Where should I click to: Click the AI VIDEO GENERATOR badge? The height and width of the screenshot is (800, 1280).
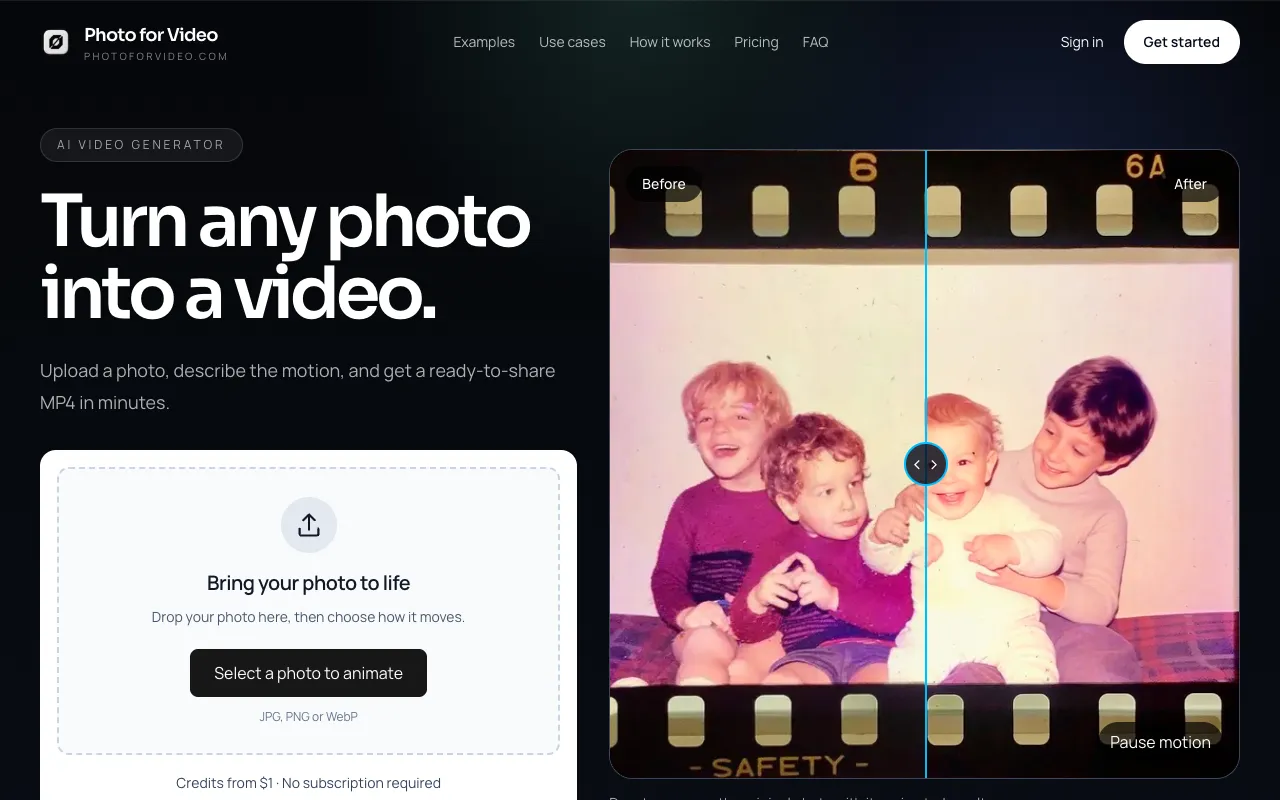(x=141, y=145)
